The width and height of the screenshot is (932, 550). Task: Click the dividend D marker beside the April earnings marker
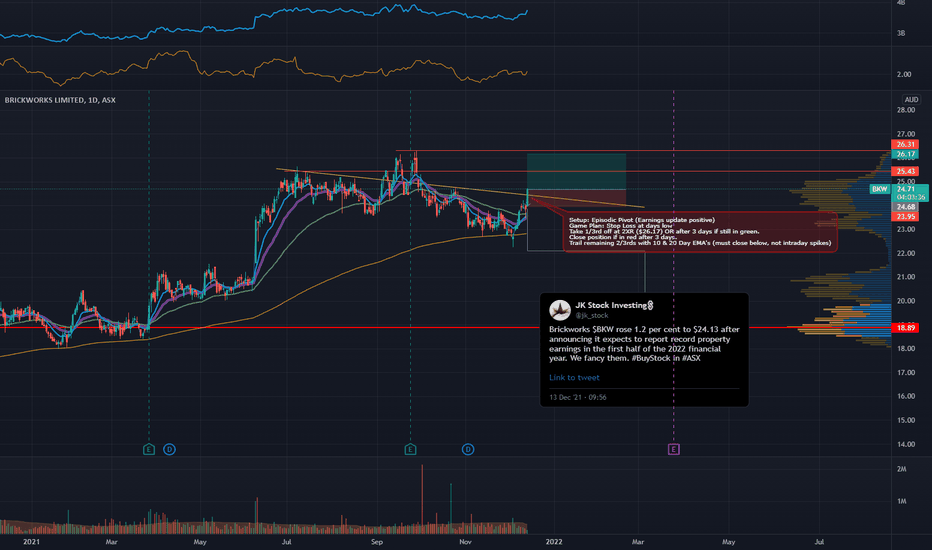[169, 449]
